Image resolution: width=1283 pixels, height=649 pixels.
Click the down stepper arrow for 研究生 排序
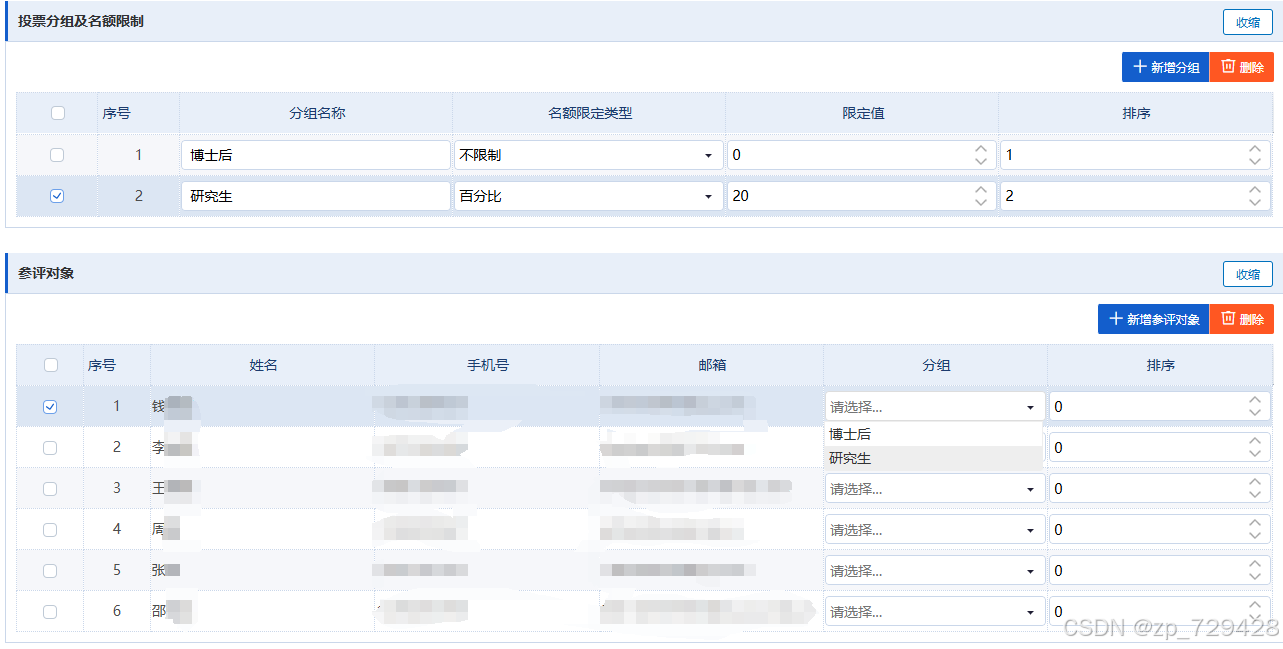(x=1255, y=201)
